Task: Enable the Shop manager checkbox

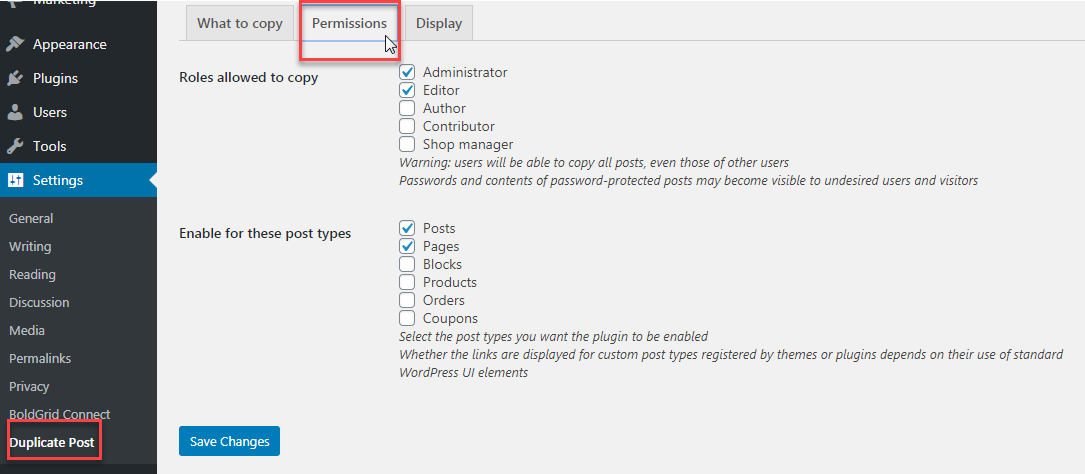Action: [407, 144]
